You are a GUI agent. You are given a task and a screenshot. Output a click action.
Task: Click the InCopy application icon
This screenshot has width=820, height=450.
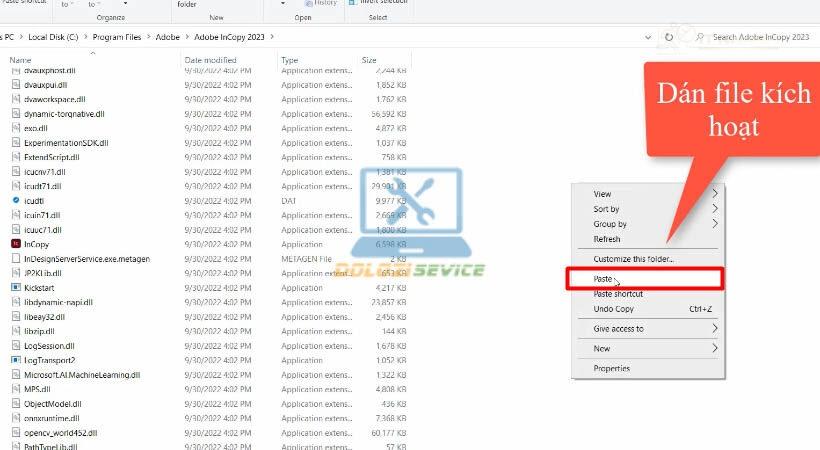click(x=16, y=244)
